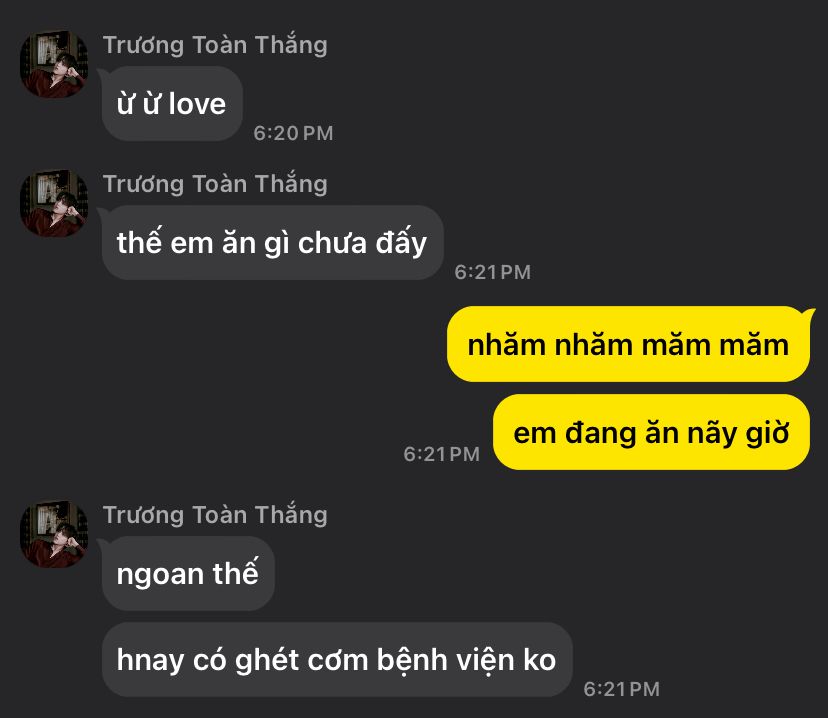Click sender name above 'ngoan thế'
The width and height of the screenshot is (828, 718).
pos(215,515)
